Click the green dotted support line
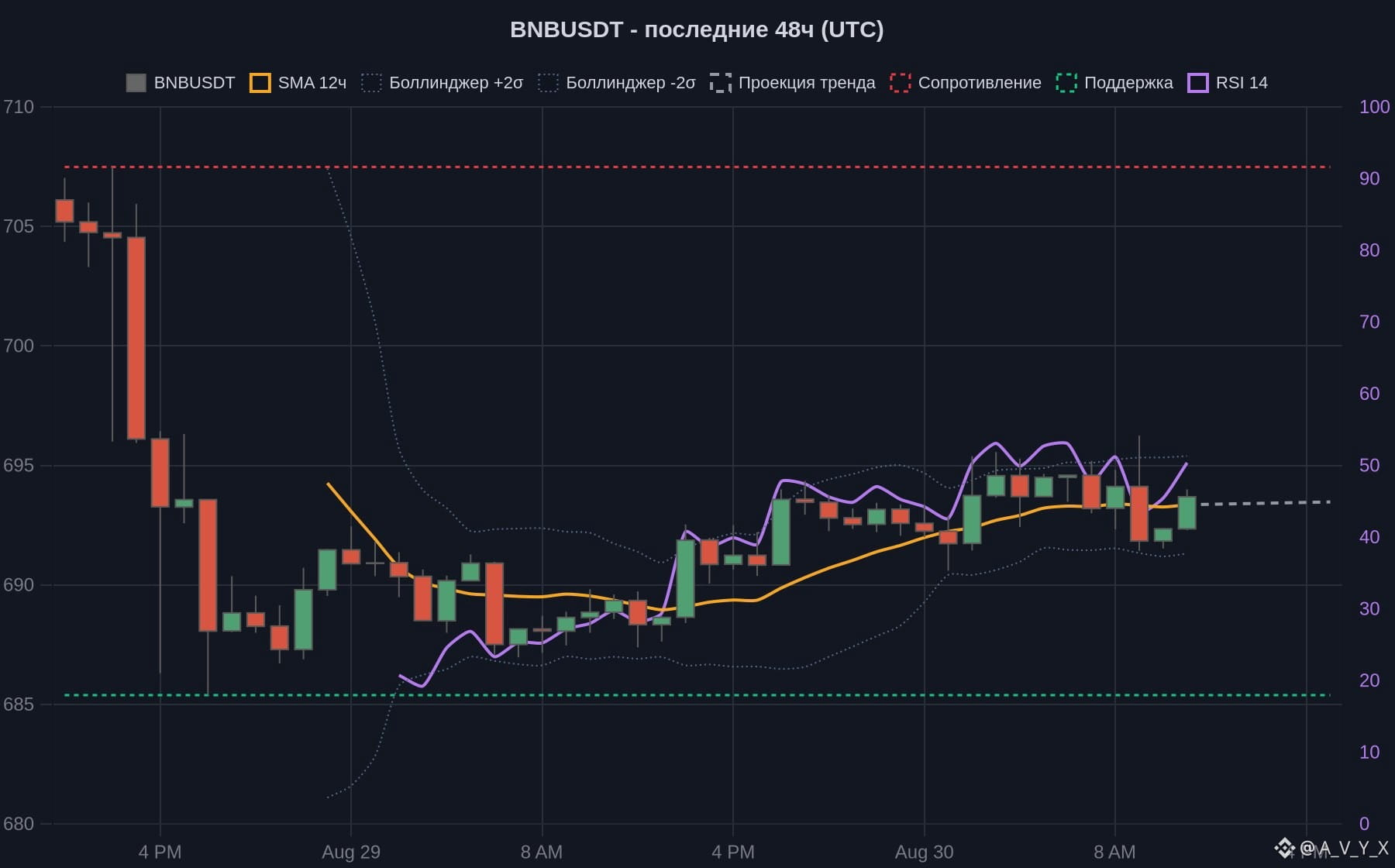Image resolution: width=1395 pixels, height=868 pixels. click(x=697, y=695)
